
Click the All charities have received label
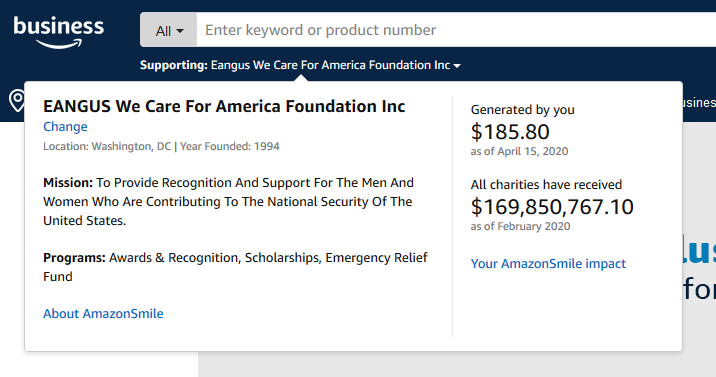pos(546,184)
